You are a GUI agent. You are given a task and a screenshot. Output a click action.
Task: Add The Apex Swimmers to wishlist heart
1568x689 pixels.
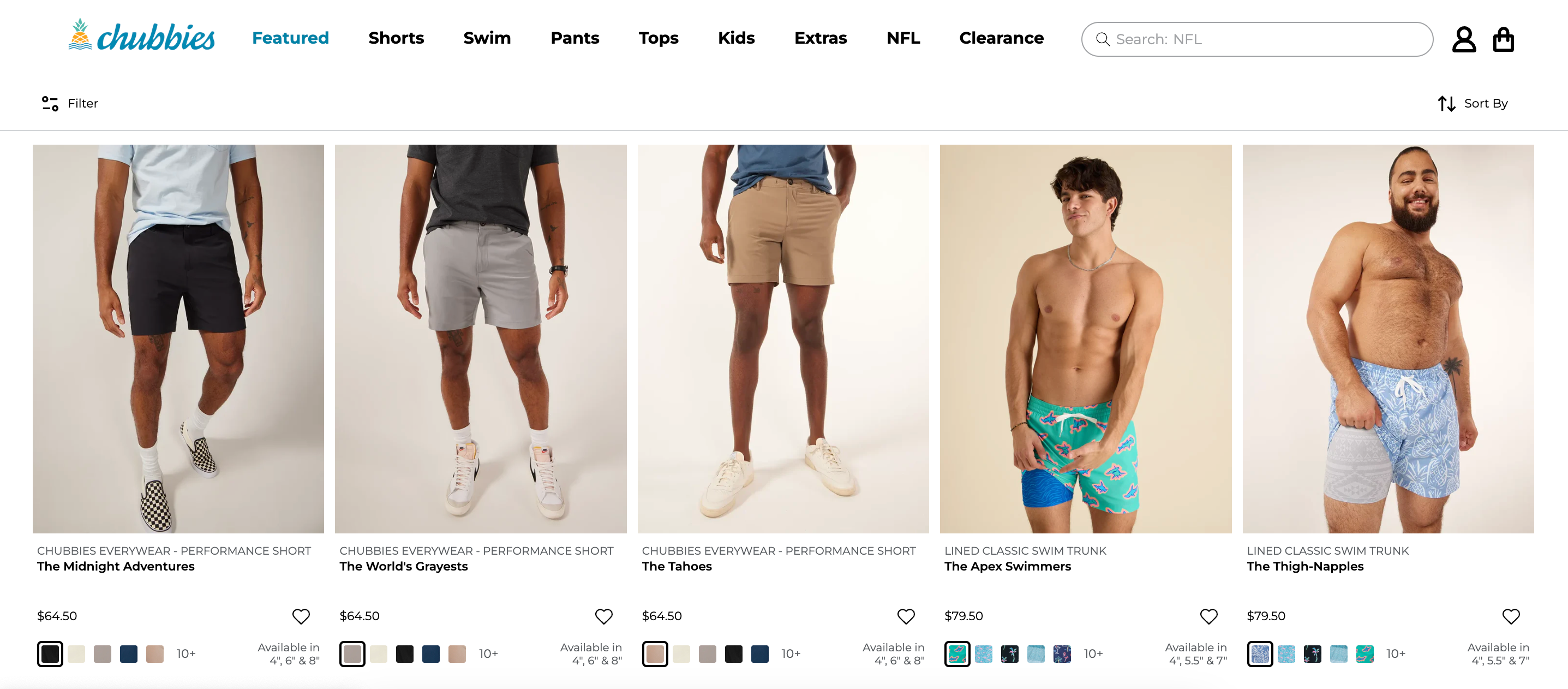click(x=1208, y=616)
